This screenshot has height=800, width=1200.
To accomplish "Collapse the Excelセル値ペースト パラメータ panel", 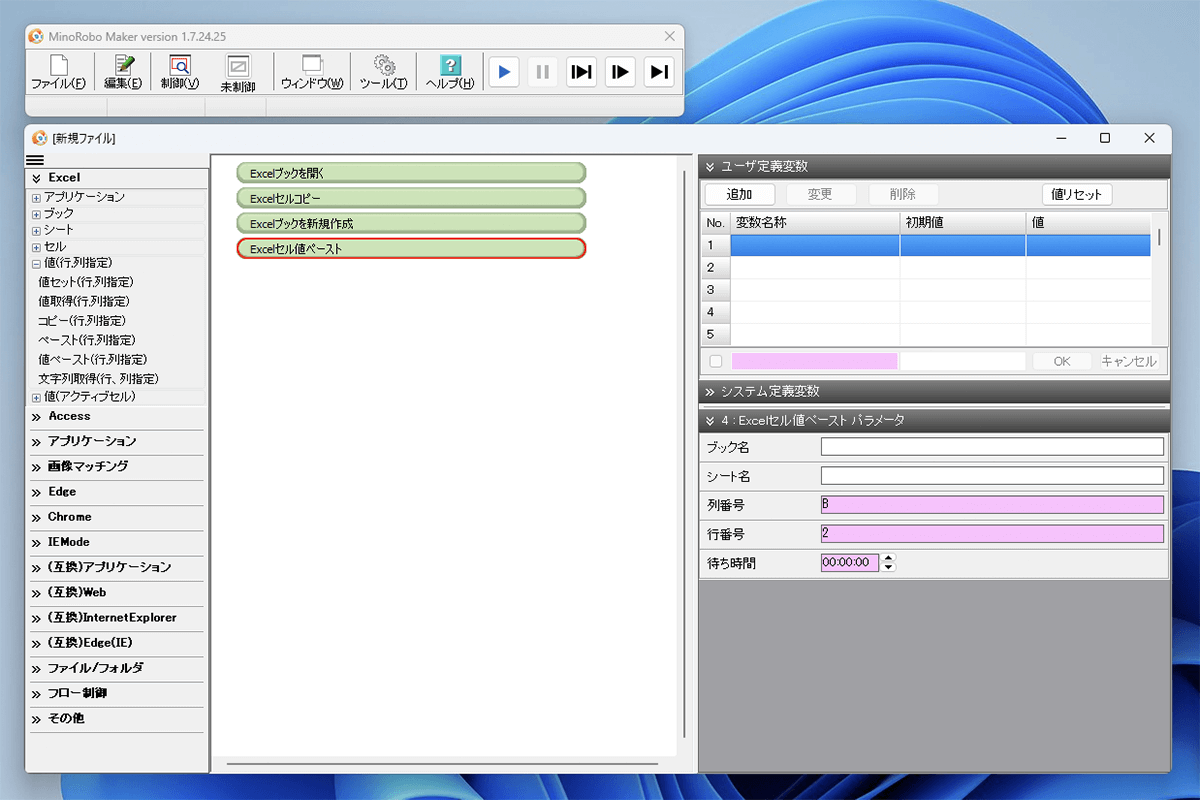I will (x=710, y=421).
